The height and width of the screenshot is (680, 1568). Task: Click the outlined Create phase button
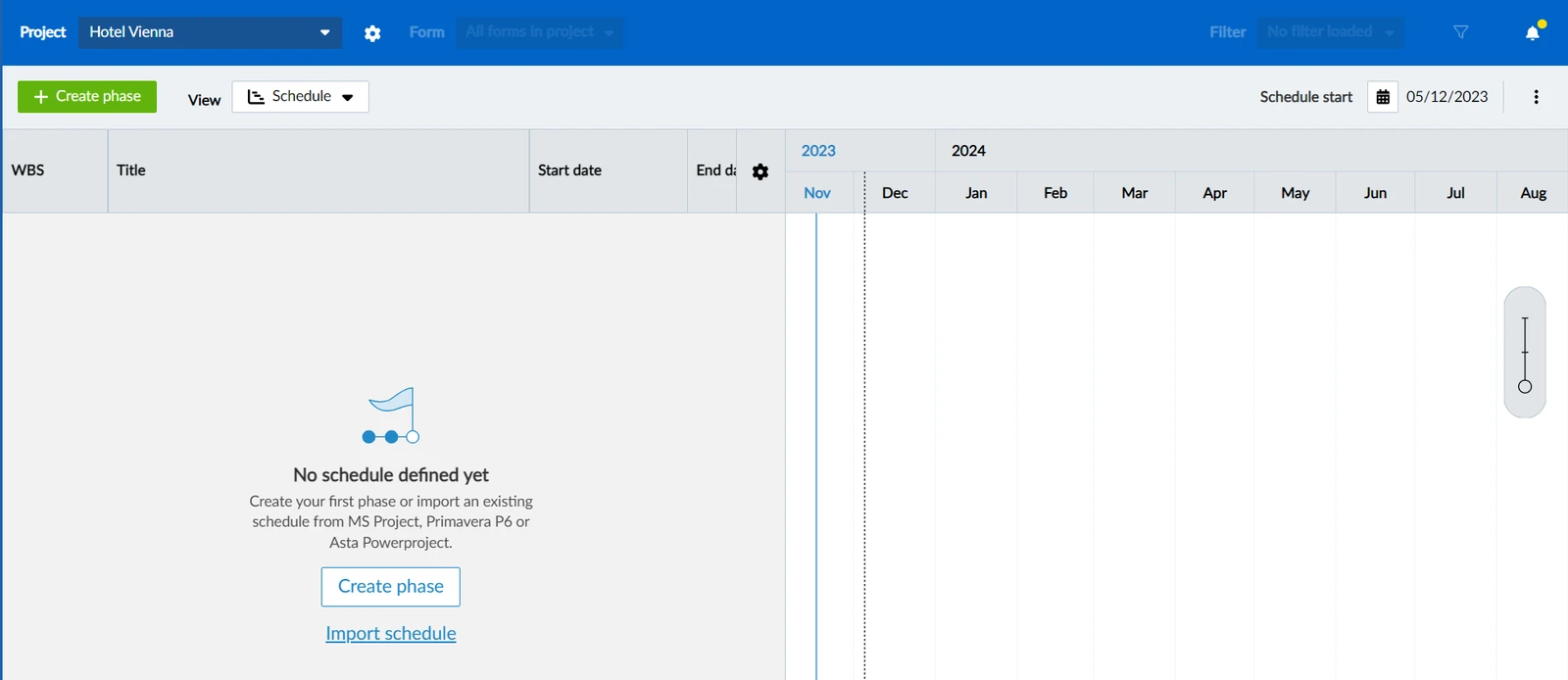391,587
